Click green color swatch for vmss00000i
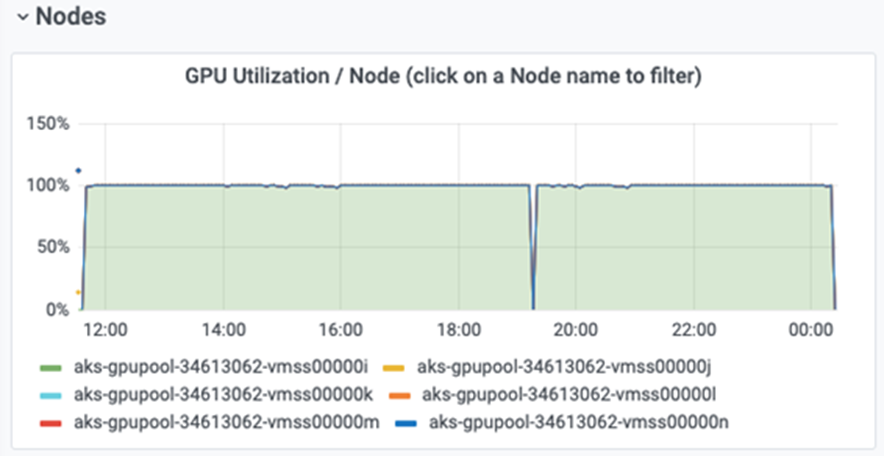884x456 pixels. click(52, 368)
